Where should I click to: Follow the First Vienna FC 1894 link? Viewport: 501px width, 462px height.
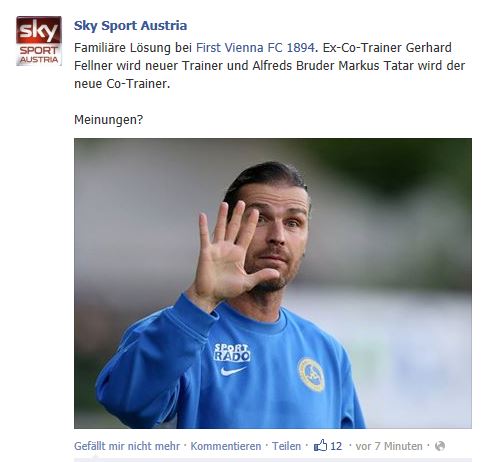(x=255, y=48)
